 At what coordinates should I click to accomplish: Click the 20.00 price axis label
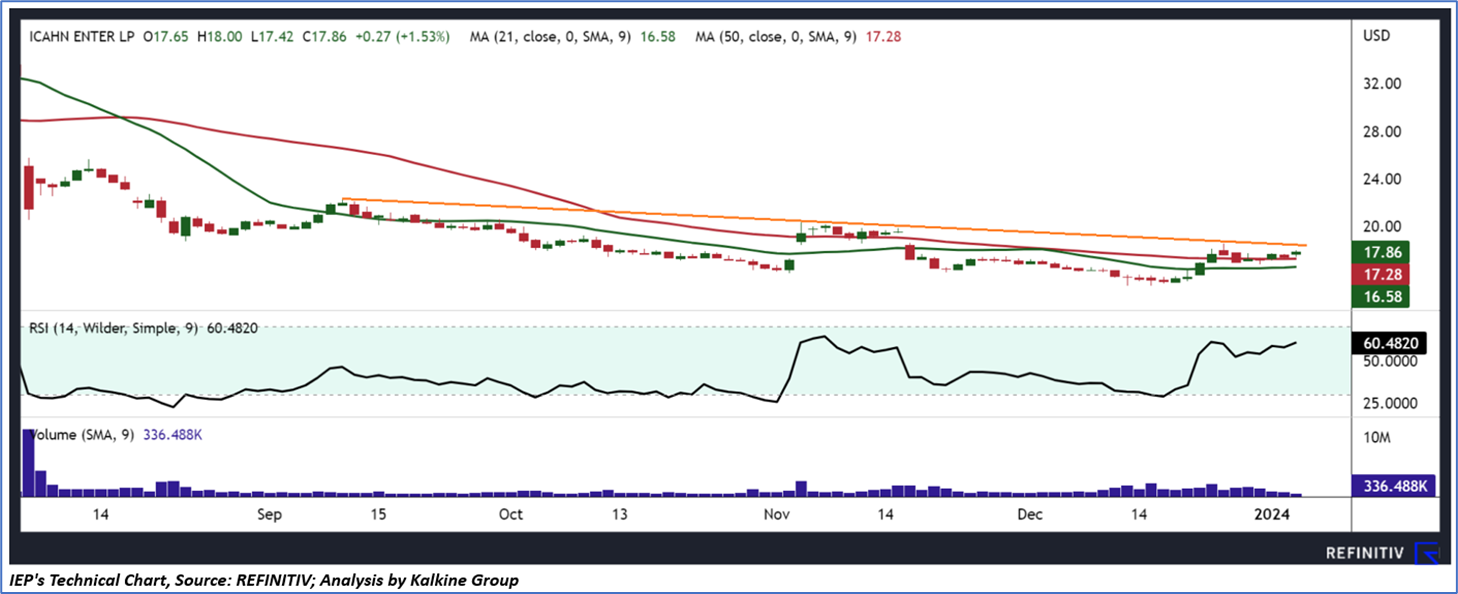[1380, 226]
